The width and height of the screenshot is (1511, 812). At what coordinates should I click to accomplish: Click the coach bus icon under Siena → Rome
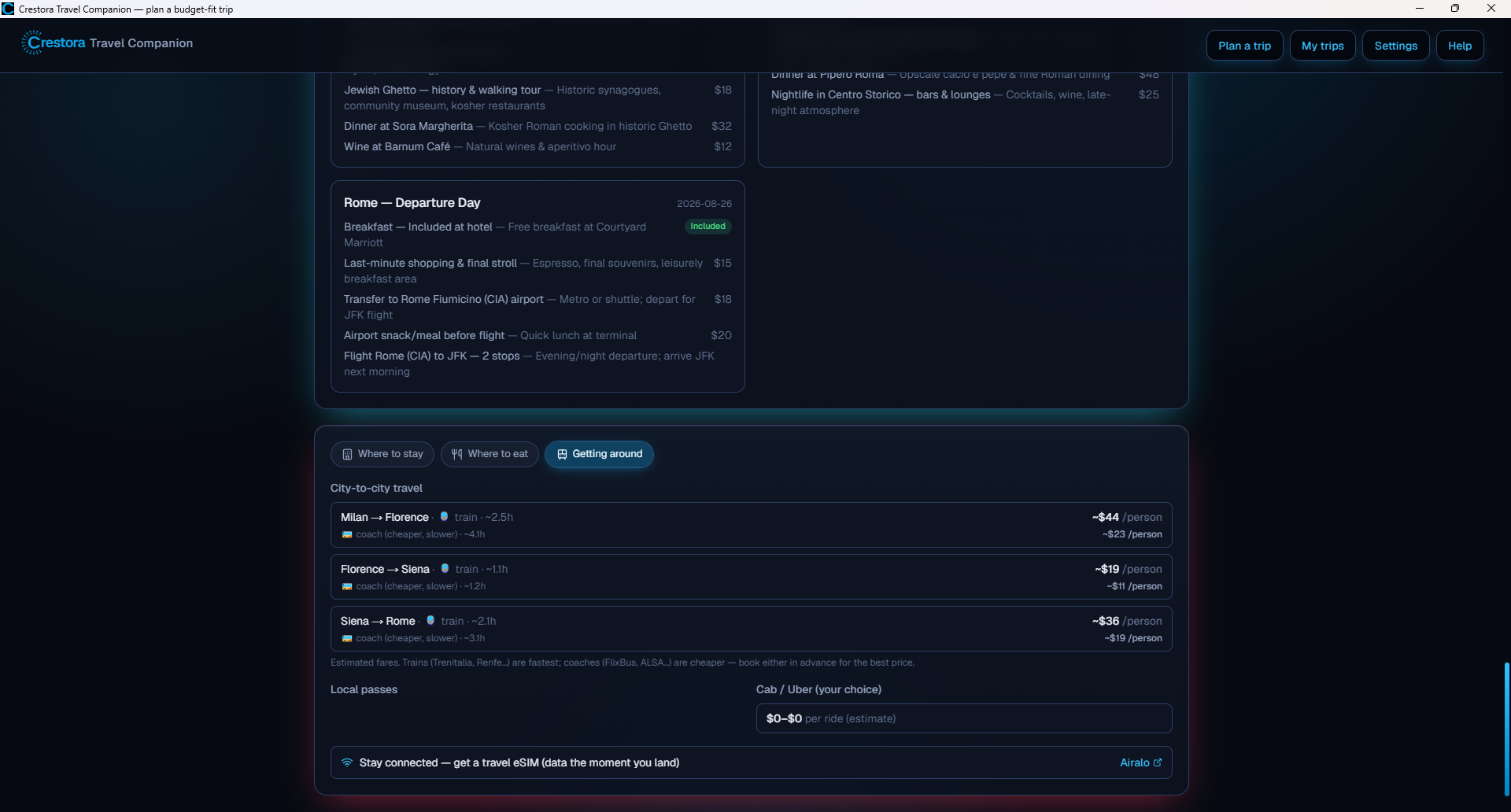(x=347, y=638)
